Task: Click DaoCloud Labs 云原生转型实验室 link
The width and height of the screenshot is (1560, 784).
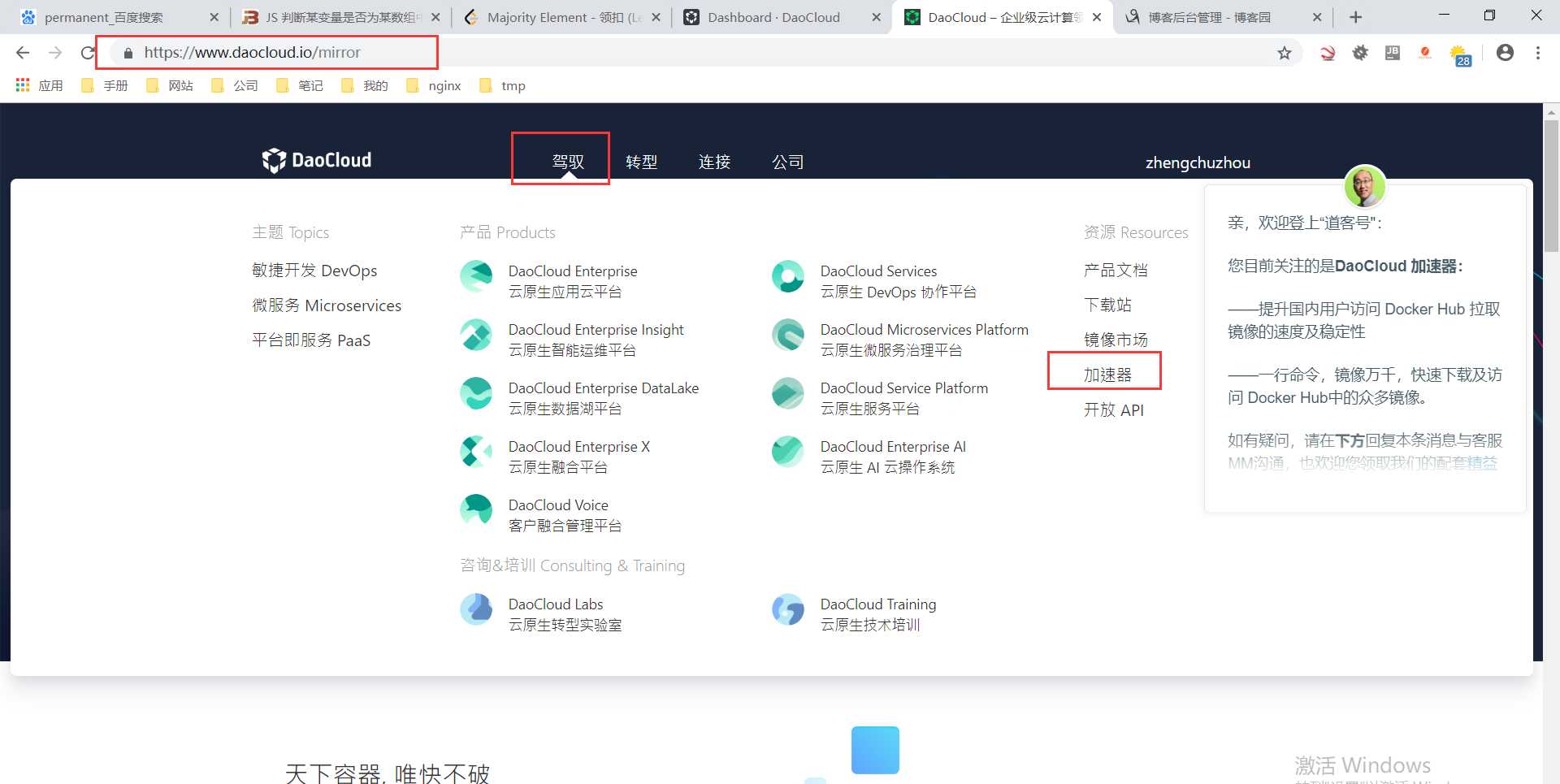Action: click(x=565, y=614)
